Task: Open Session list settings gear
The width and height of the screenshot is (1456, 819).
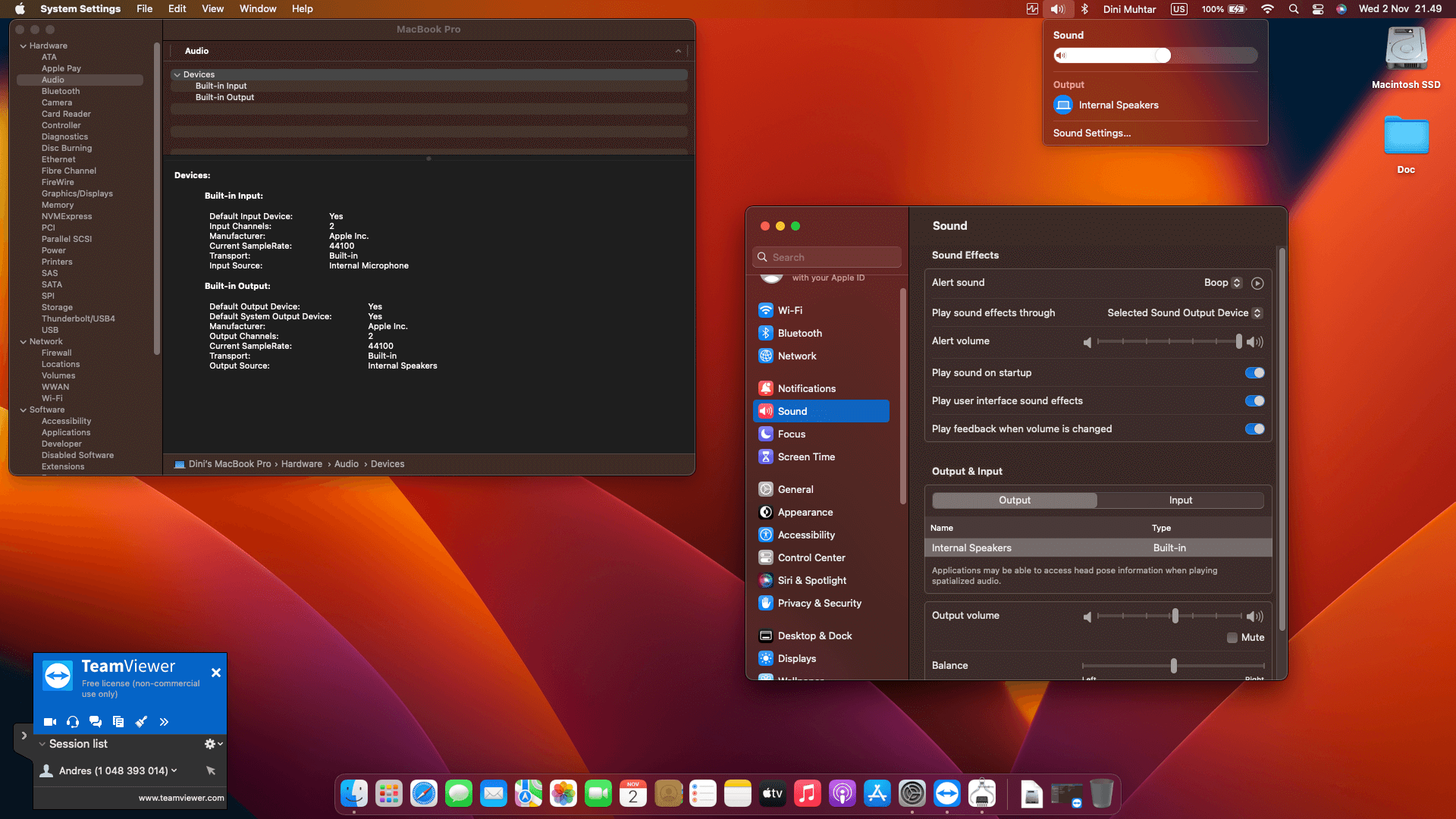Action: point(209,744)
